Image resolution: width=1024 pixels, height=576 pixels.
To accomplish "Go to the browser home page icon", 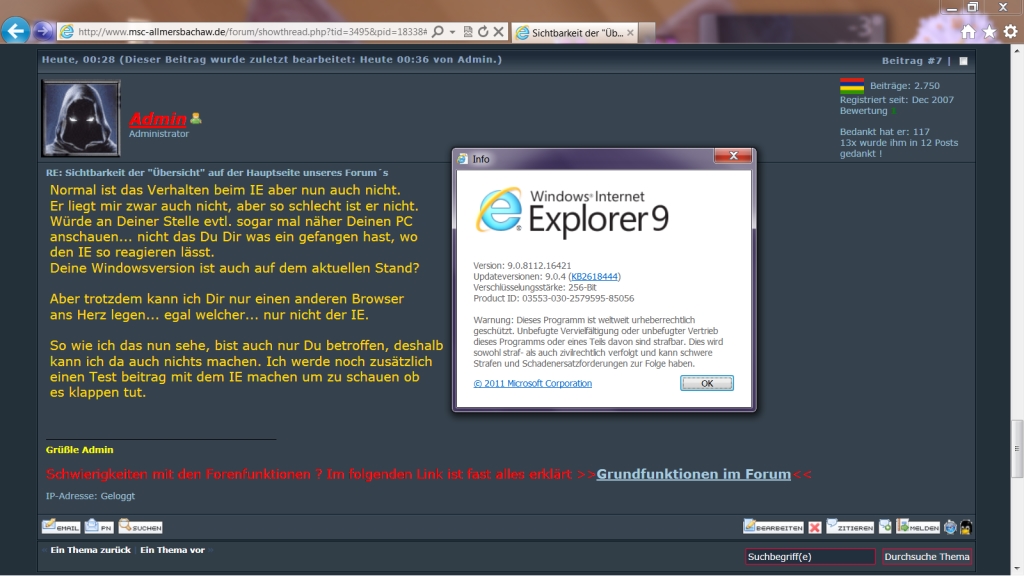I will (x=967, y=32).
